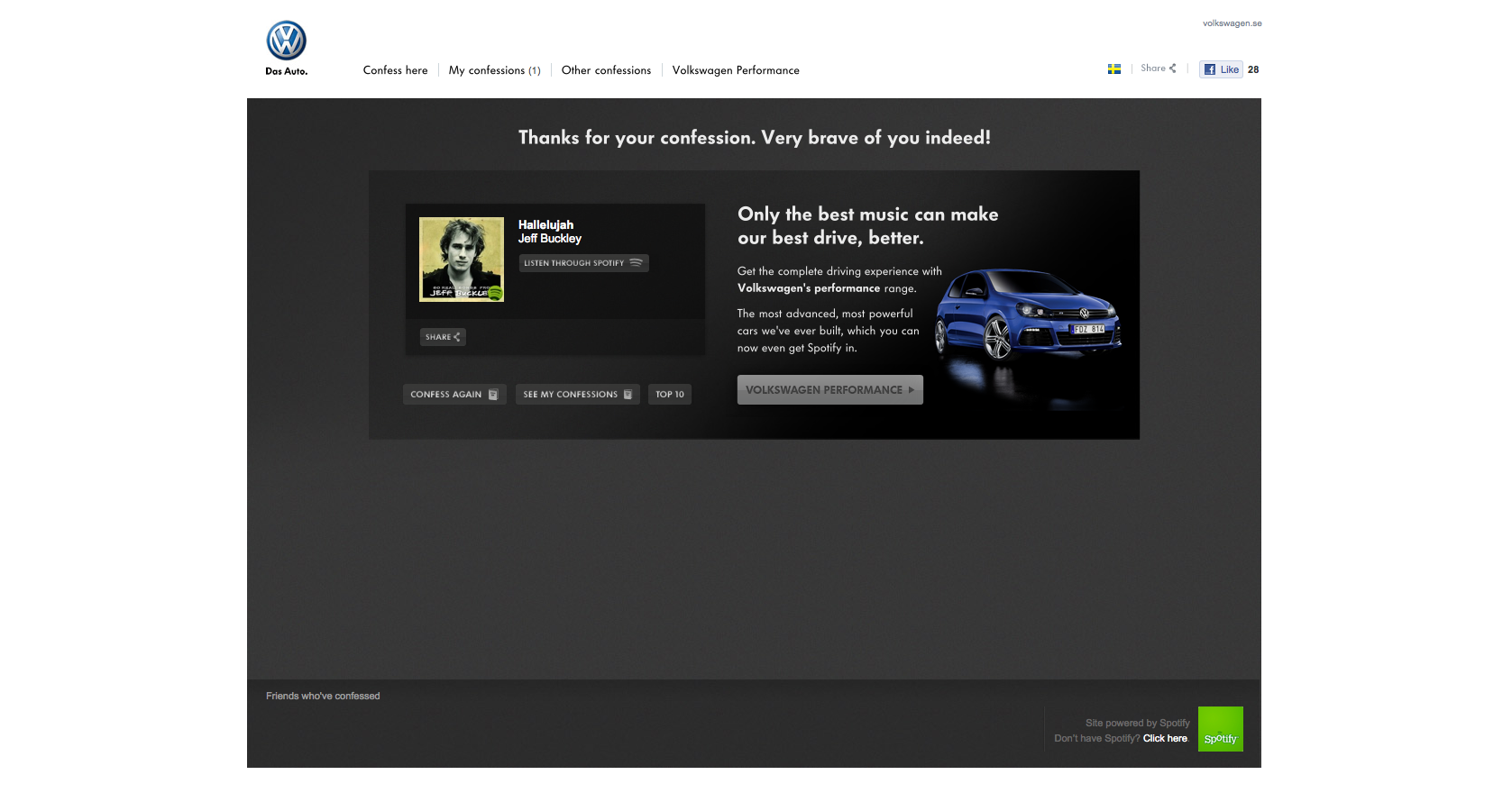
Task: Open the volkswagen.se link
Action: (1232, 23)
